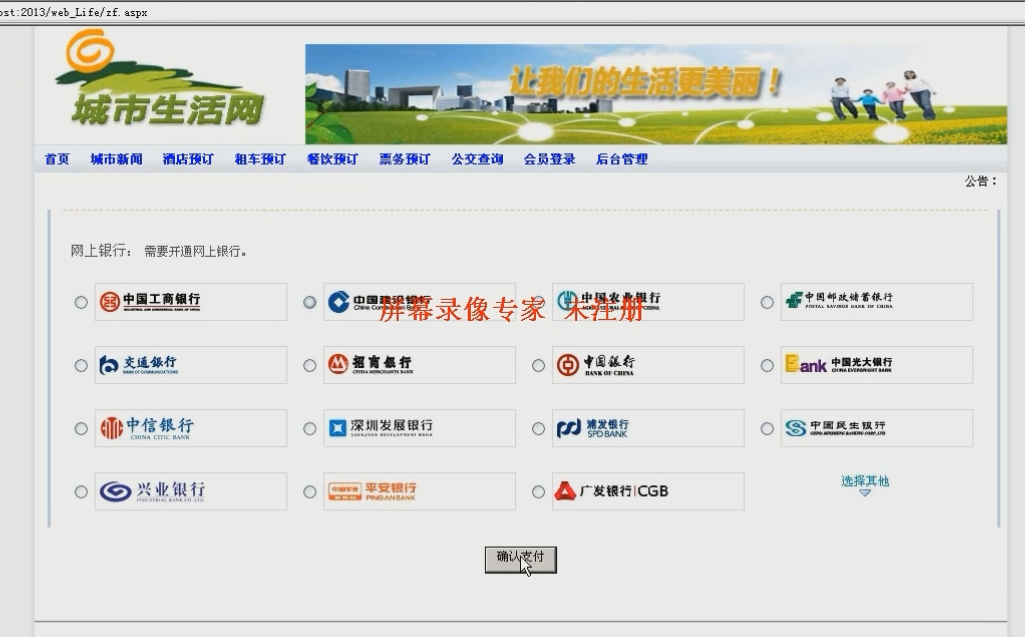Click the 城市生活网 site logo

click(160, 79)
